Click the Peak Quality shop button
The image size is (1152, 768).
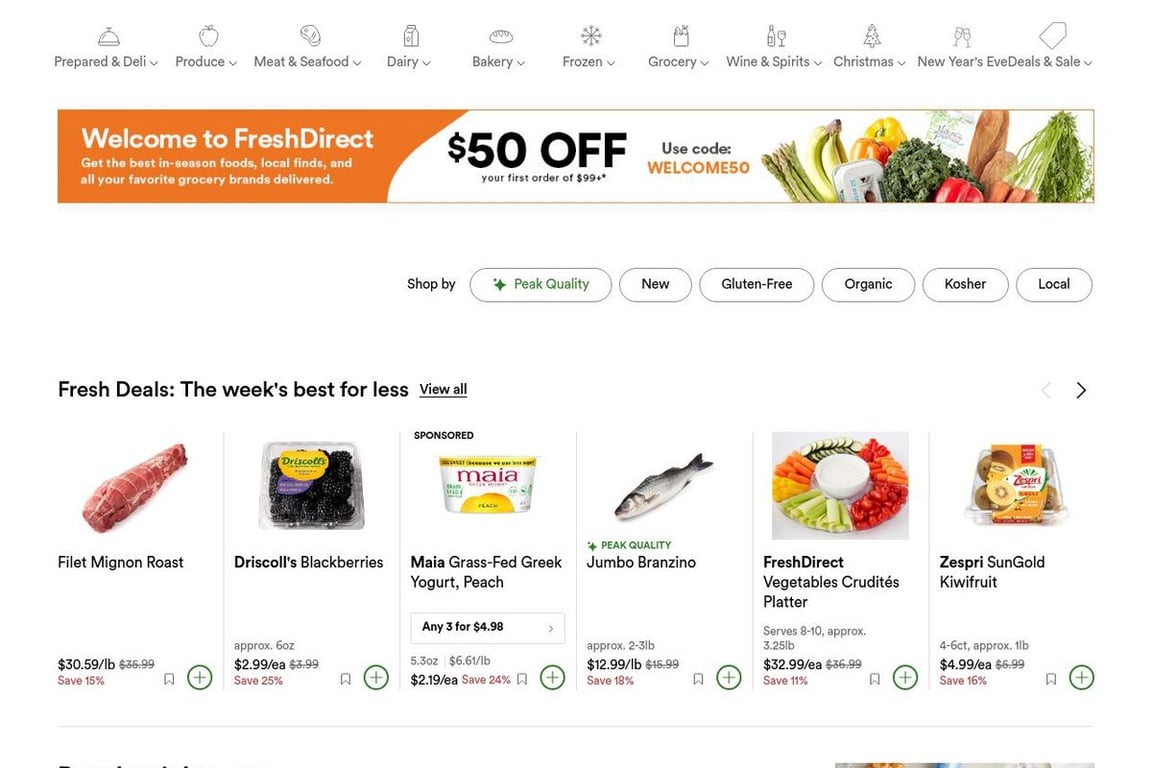(x=540, y=284)
